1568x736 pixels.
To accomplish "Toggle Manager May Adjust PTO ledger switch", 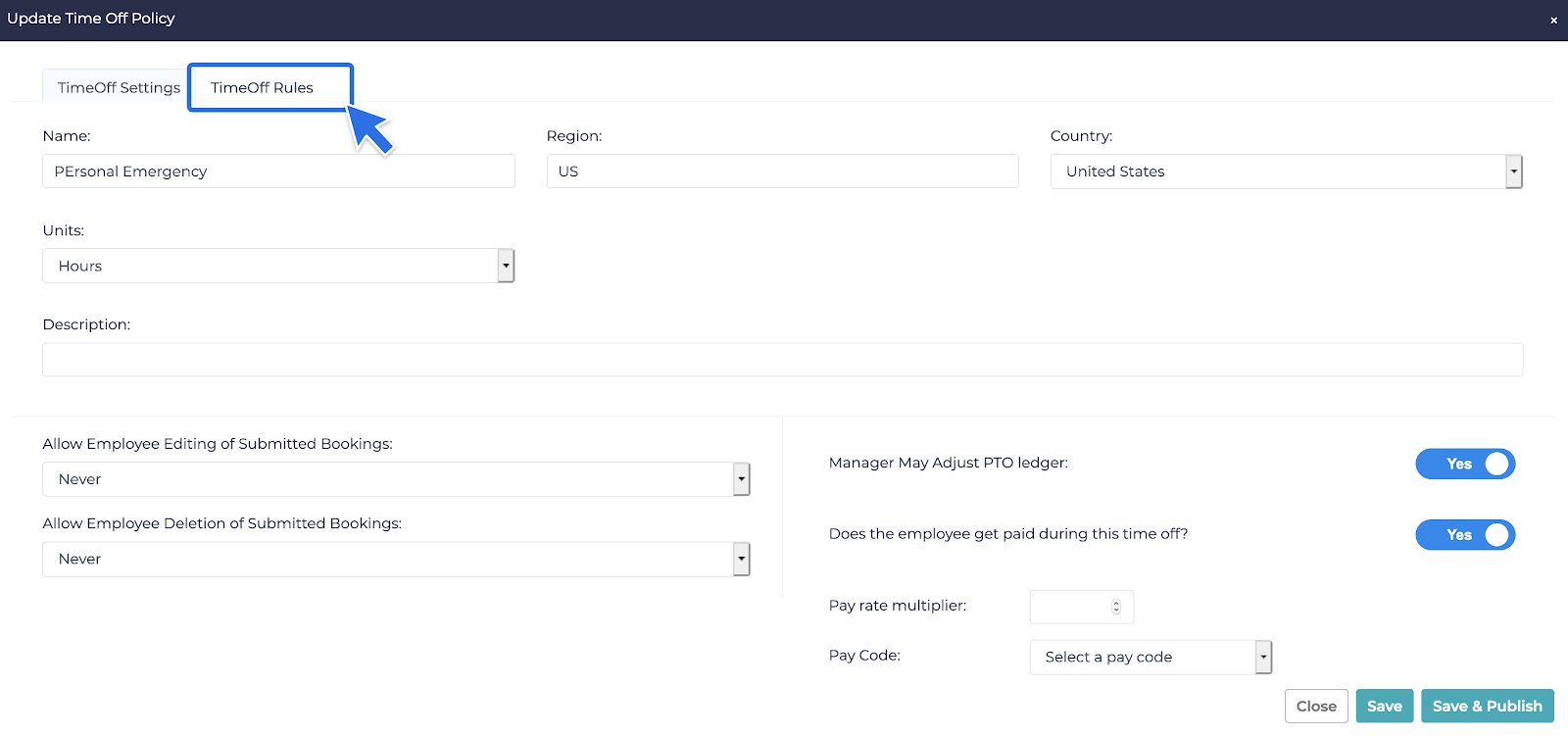I will pyautogui.click(x=1464, y=464).
